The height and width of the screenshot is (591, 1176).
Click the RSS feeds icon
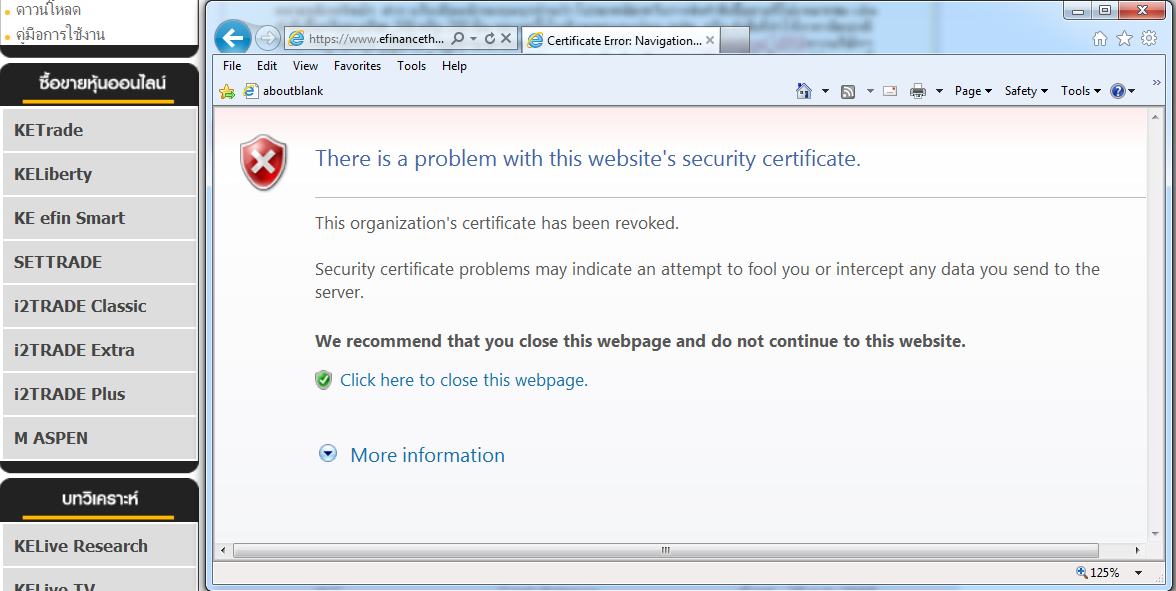click(x=848, y=91)
